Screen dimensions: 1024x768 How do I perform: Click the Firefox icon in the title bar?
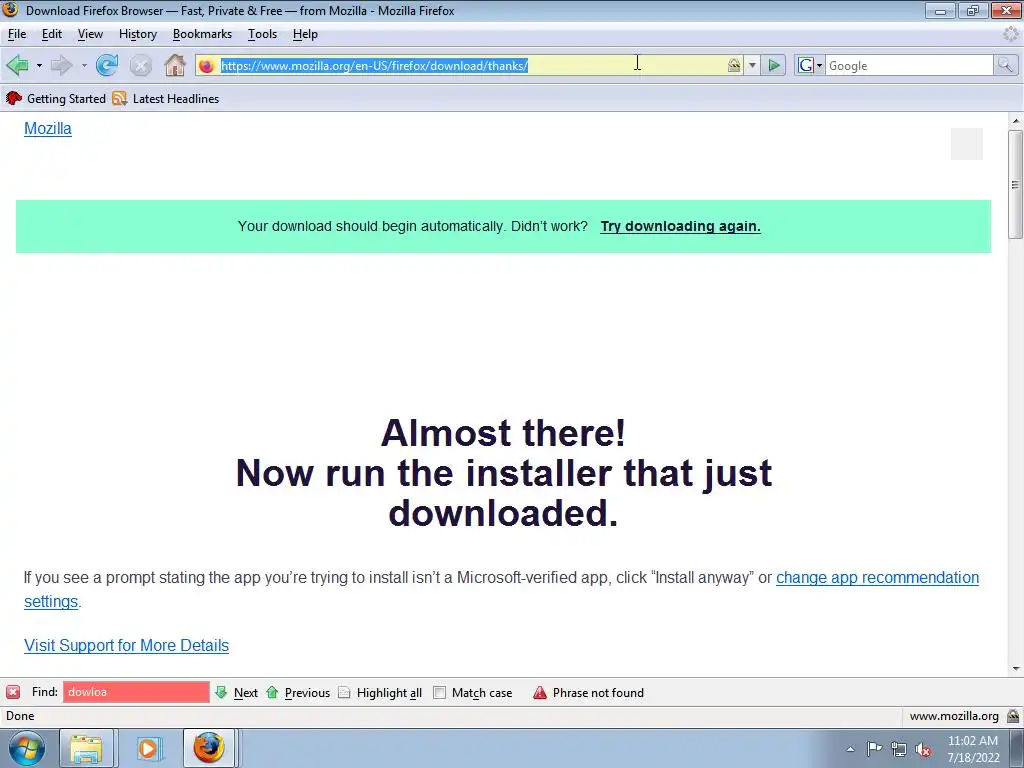tap(10, 10)
